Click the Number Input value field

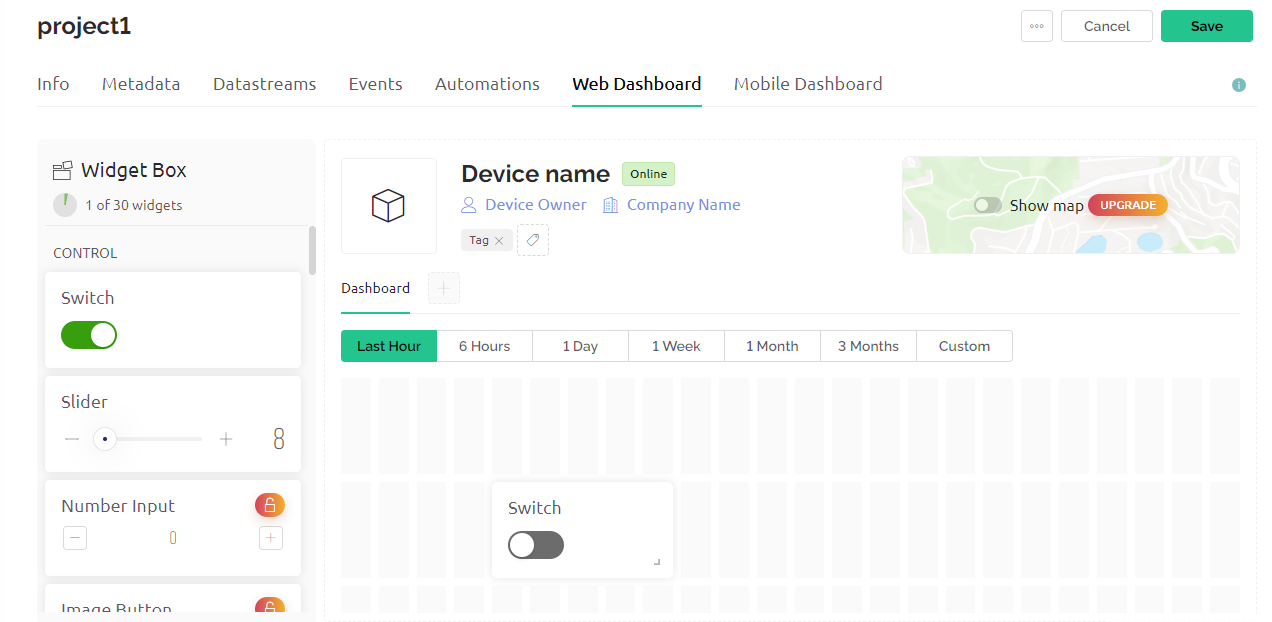tap(173, 538)
